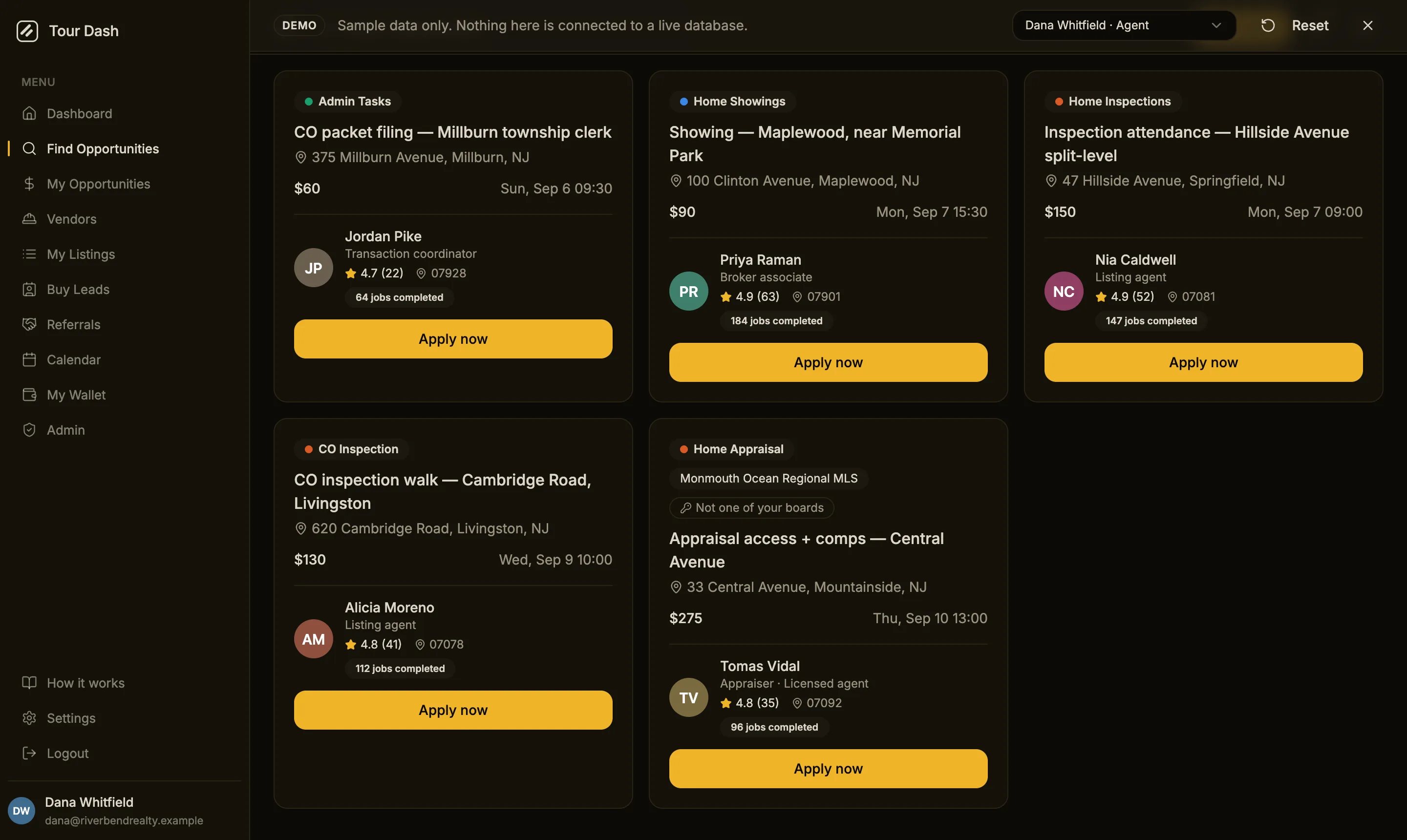Click the Tour Dash logo icon

tap(27, 31)
